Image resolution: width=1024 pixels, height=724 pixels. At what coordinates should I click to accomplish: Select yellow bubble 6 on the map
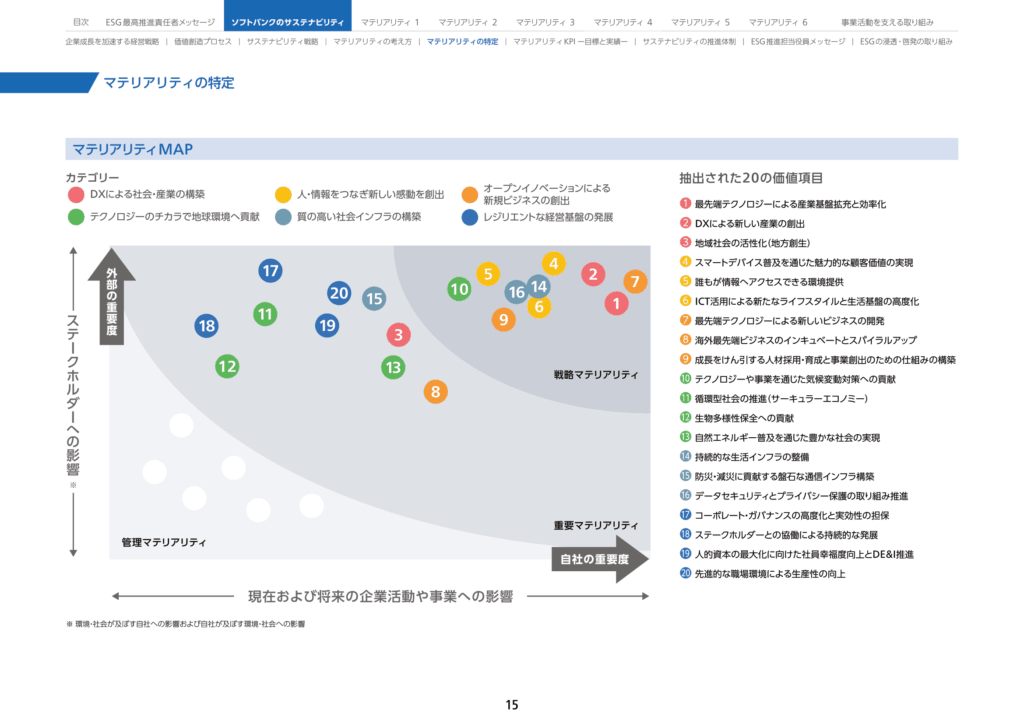tap(539, 307)
